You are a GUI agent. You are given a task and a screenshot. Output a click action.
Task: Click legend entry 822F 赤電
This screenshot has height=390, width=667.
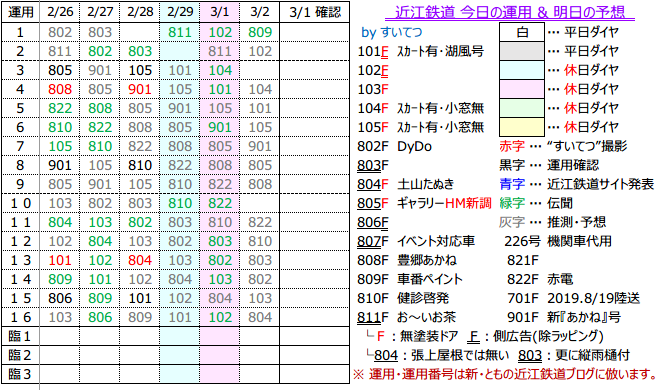[540, 279]
